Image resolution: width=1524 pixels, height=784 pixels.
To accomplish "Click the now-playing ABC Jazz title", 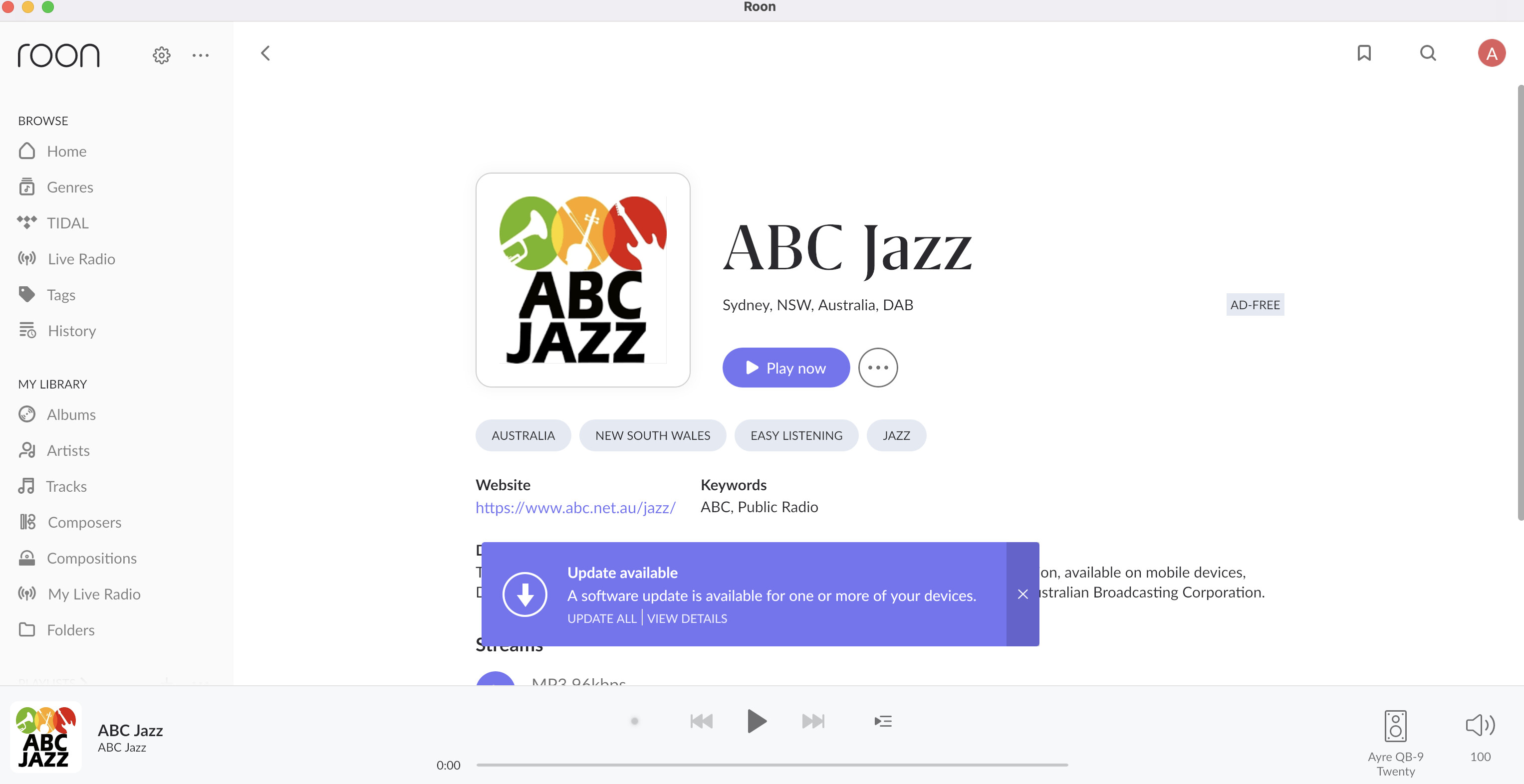I will coord(130,730).
